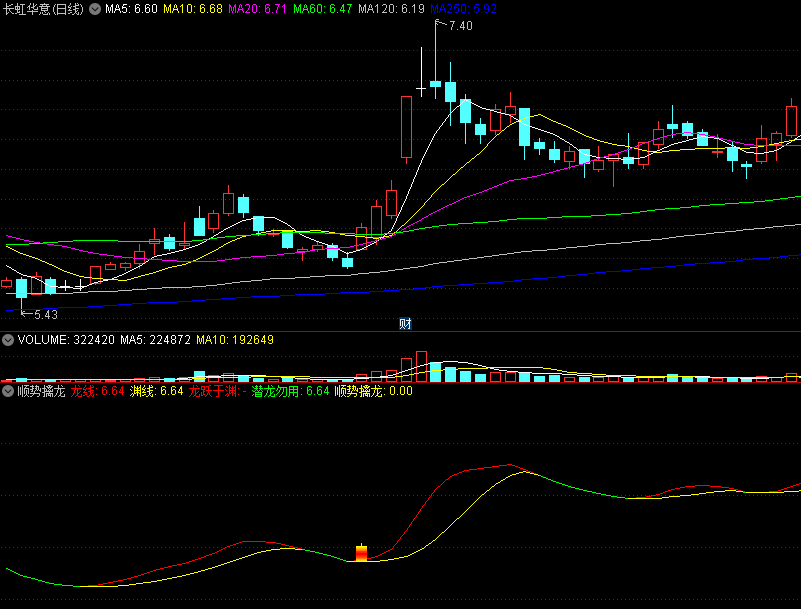Click the 5.43 low price annotation
Image resolution: width=801 pixels, height=609 pixels.
[46, 315]
